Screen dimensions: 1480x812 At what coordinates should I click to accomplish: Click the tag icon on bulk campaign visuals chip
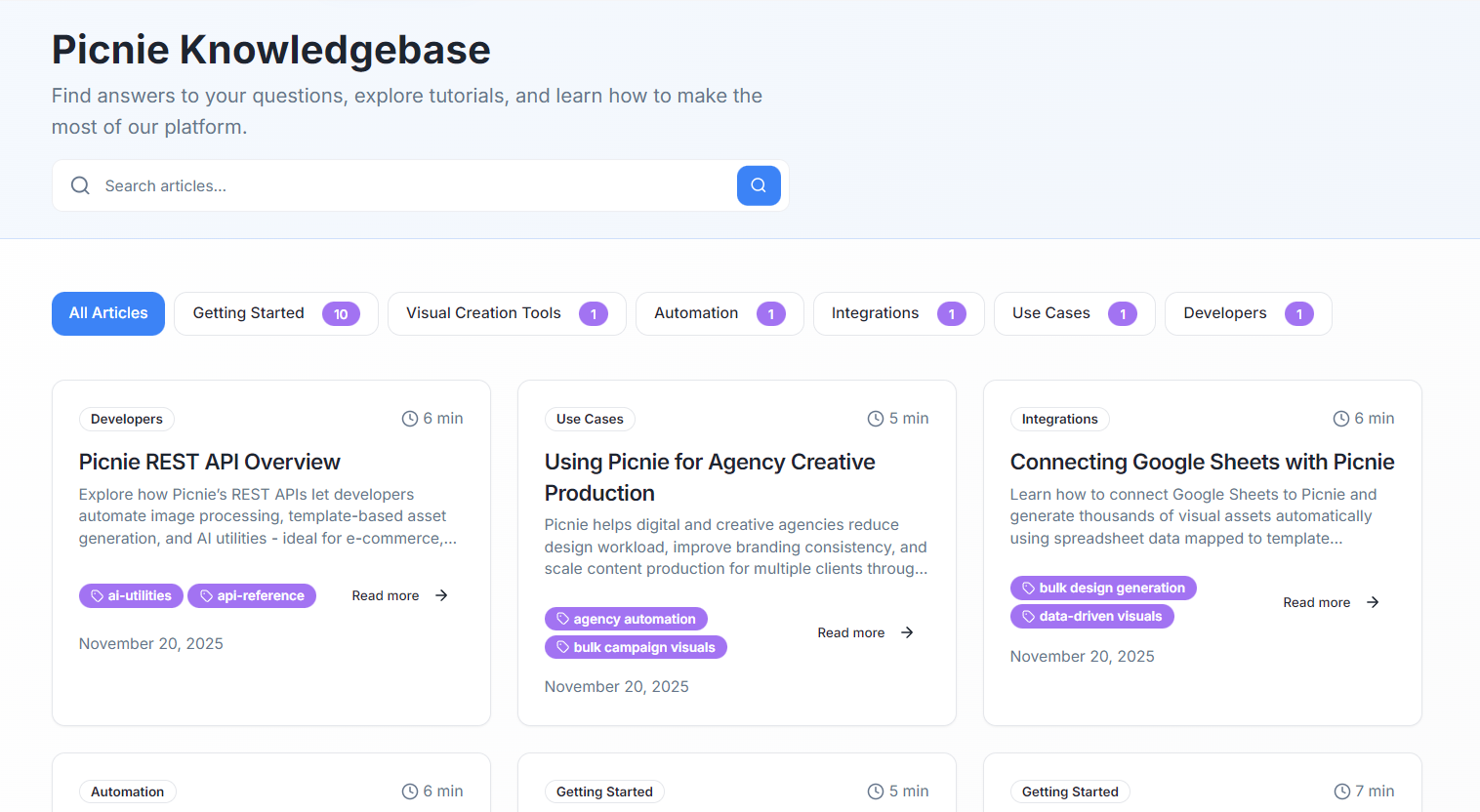point(561,646)
